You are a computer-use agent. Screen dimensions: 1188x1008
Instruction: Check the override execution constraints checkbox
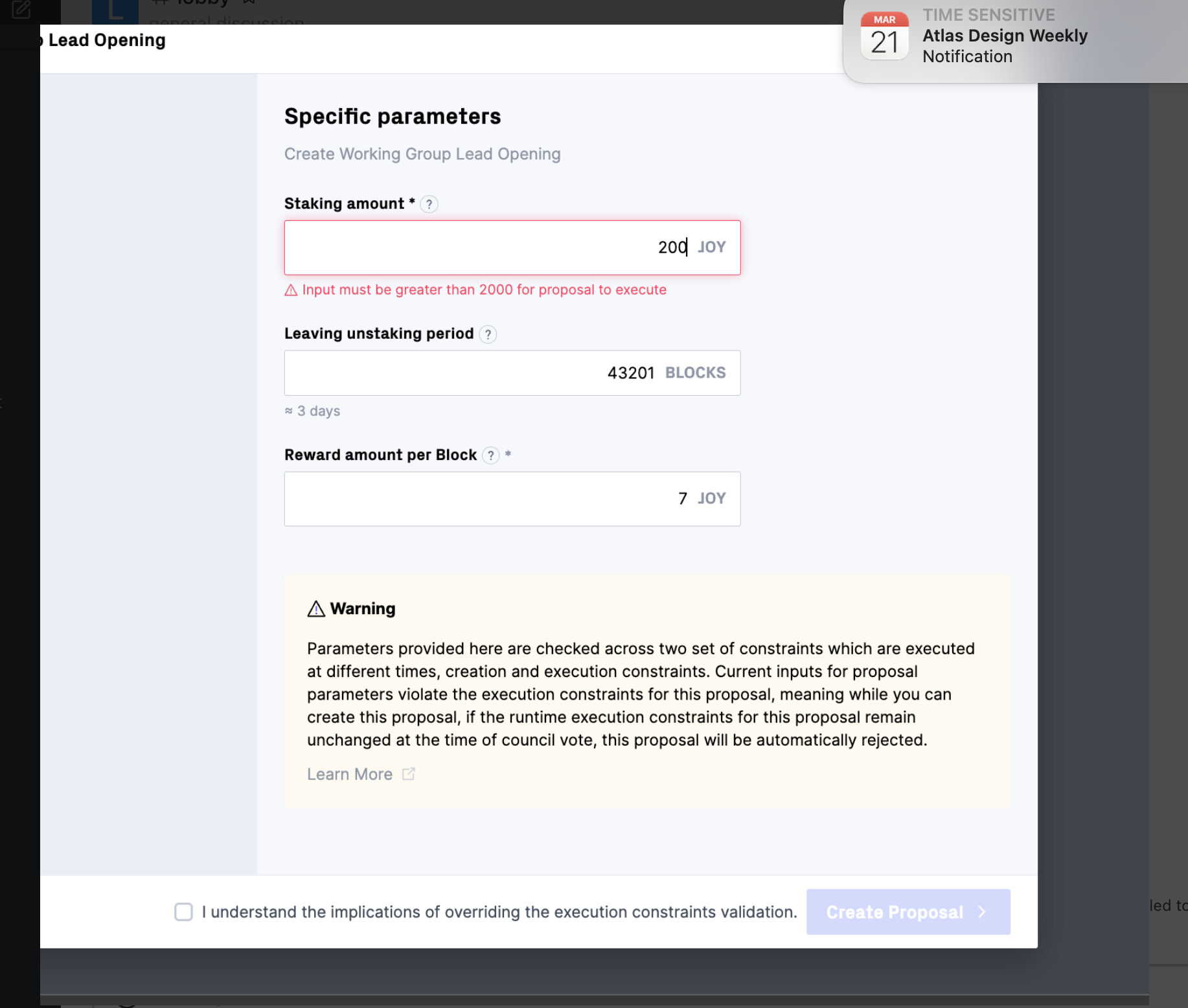pos(183,912)
